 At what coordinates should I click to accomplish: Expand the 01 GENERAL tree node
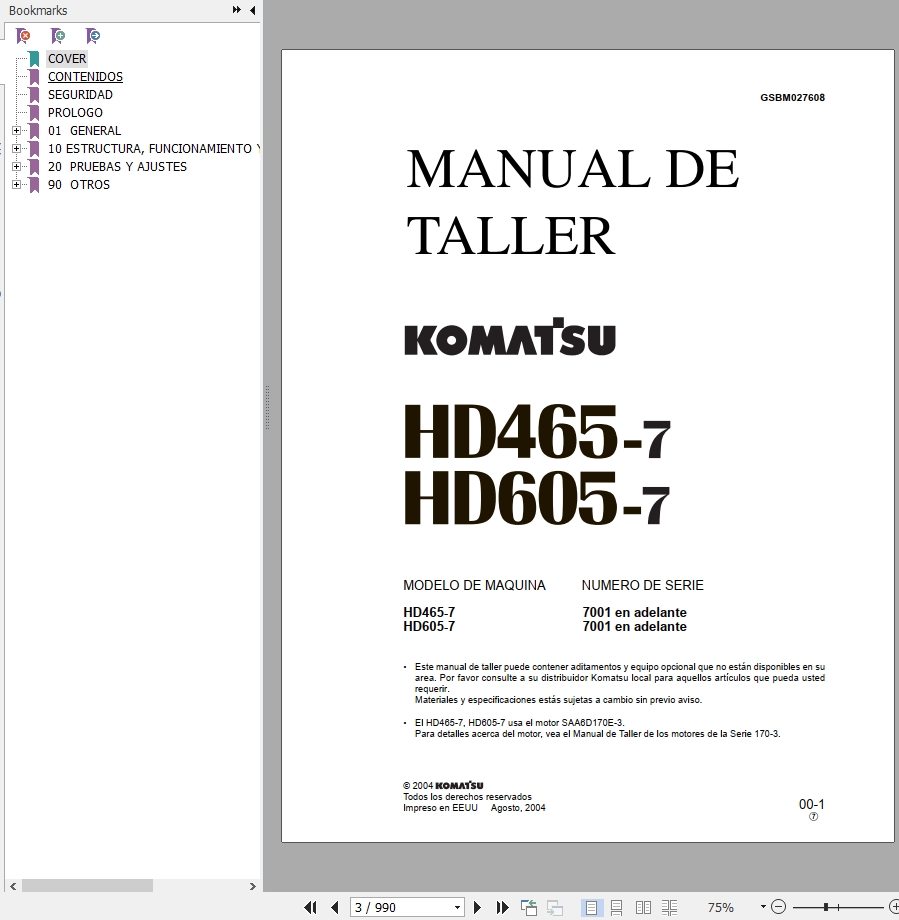(x=16, y=131)
